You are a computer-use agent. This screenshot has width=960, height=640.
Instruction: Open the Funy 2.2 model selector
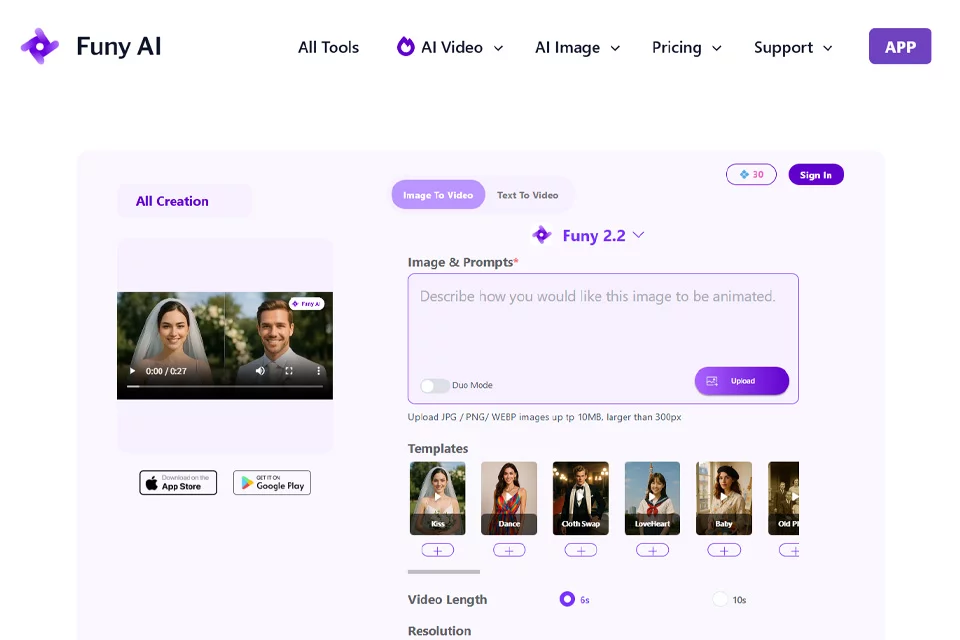coord(588,235)
